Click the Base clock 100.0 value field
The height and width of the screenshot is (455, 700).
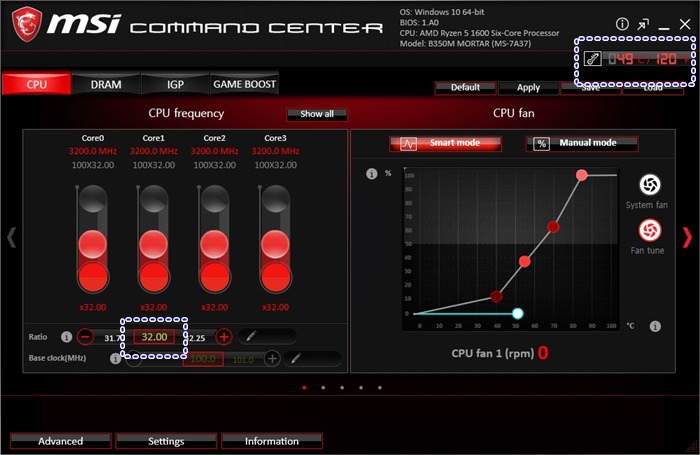click(x=203, y=359)
